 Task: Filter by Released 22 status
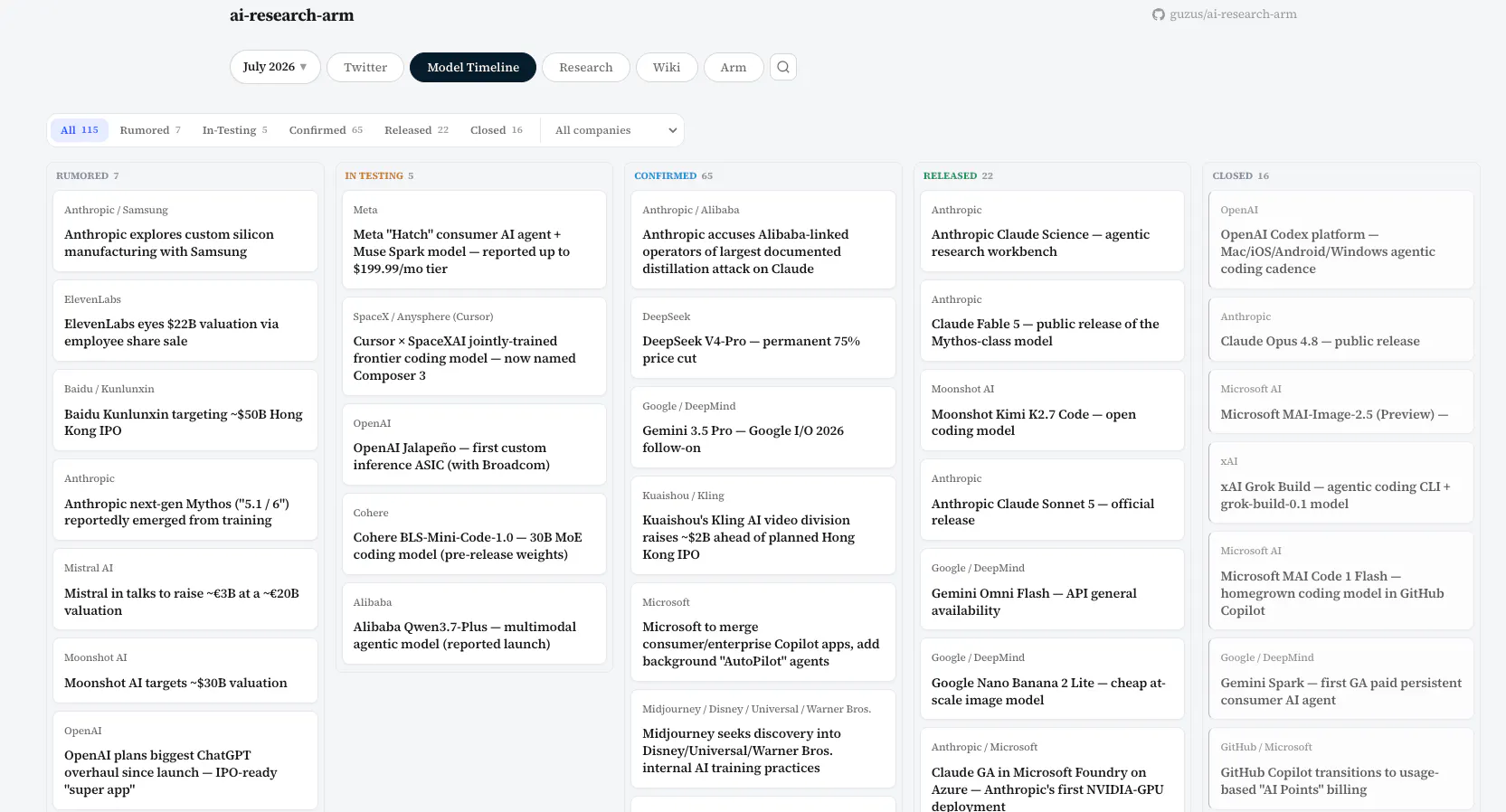coord(416,130)
